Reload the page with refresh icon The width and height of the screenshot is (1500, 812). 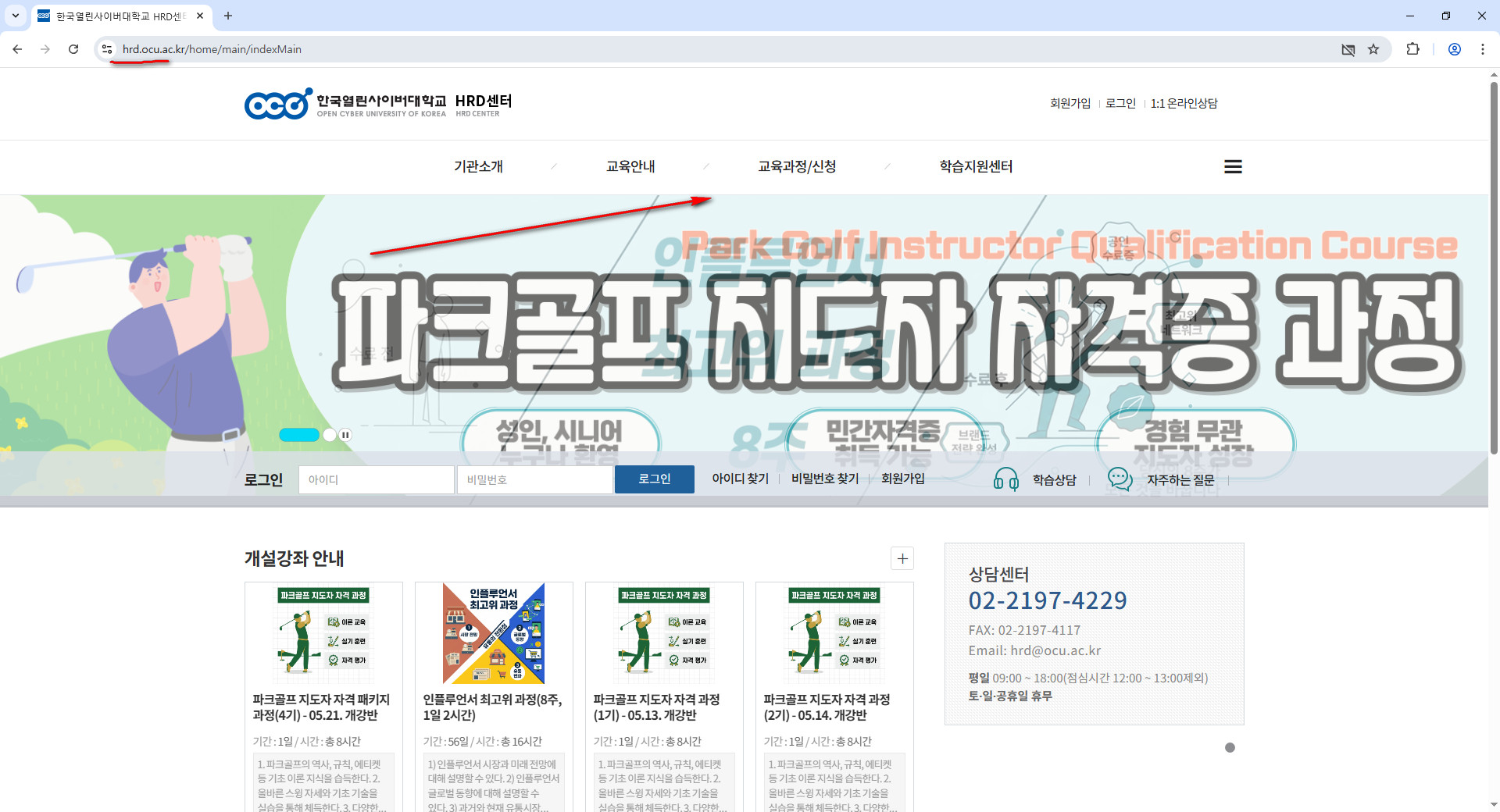[73, 49]
